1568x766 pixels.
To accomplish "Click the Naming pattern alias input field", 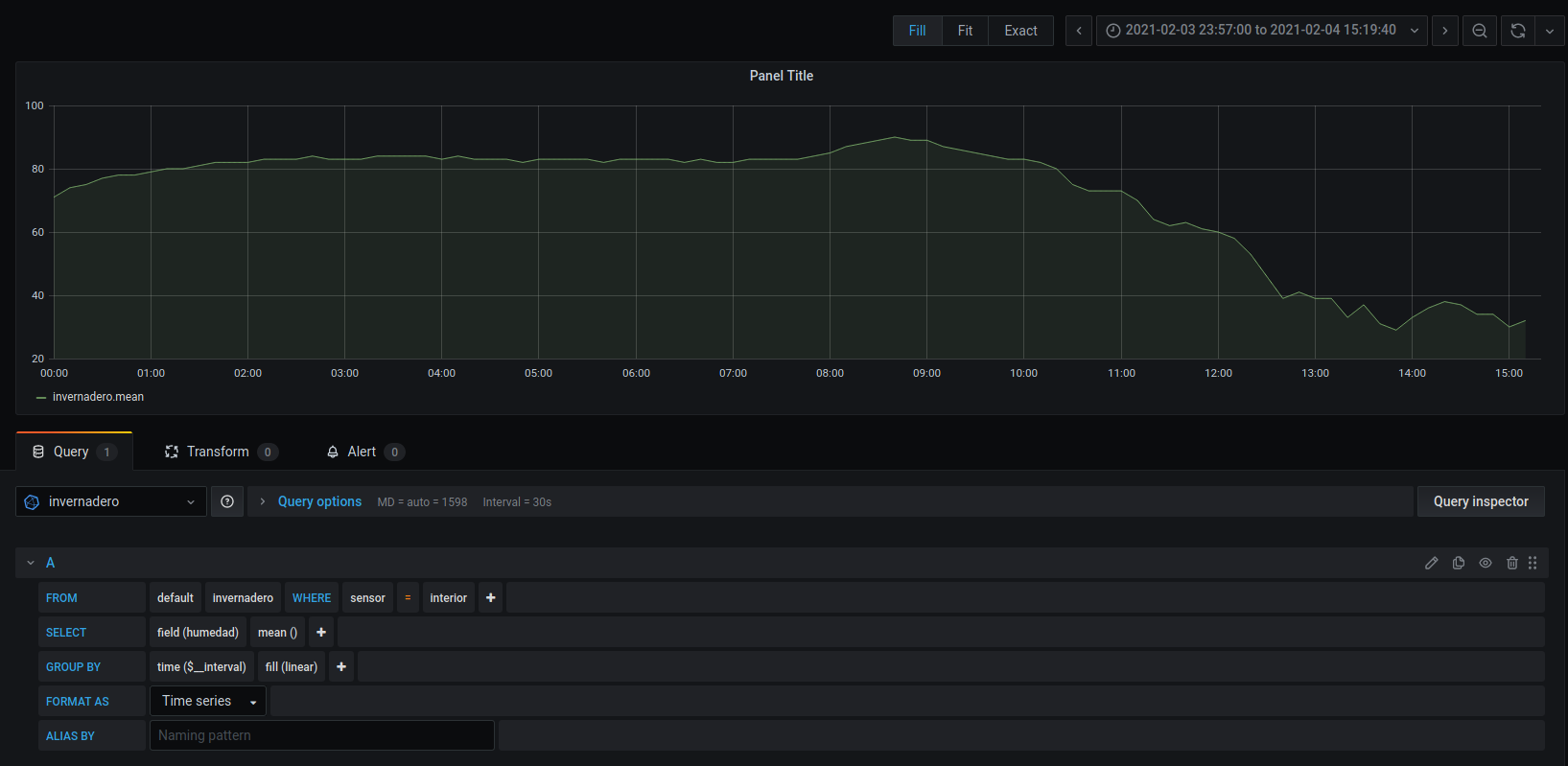I will [x=321, y=735].
